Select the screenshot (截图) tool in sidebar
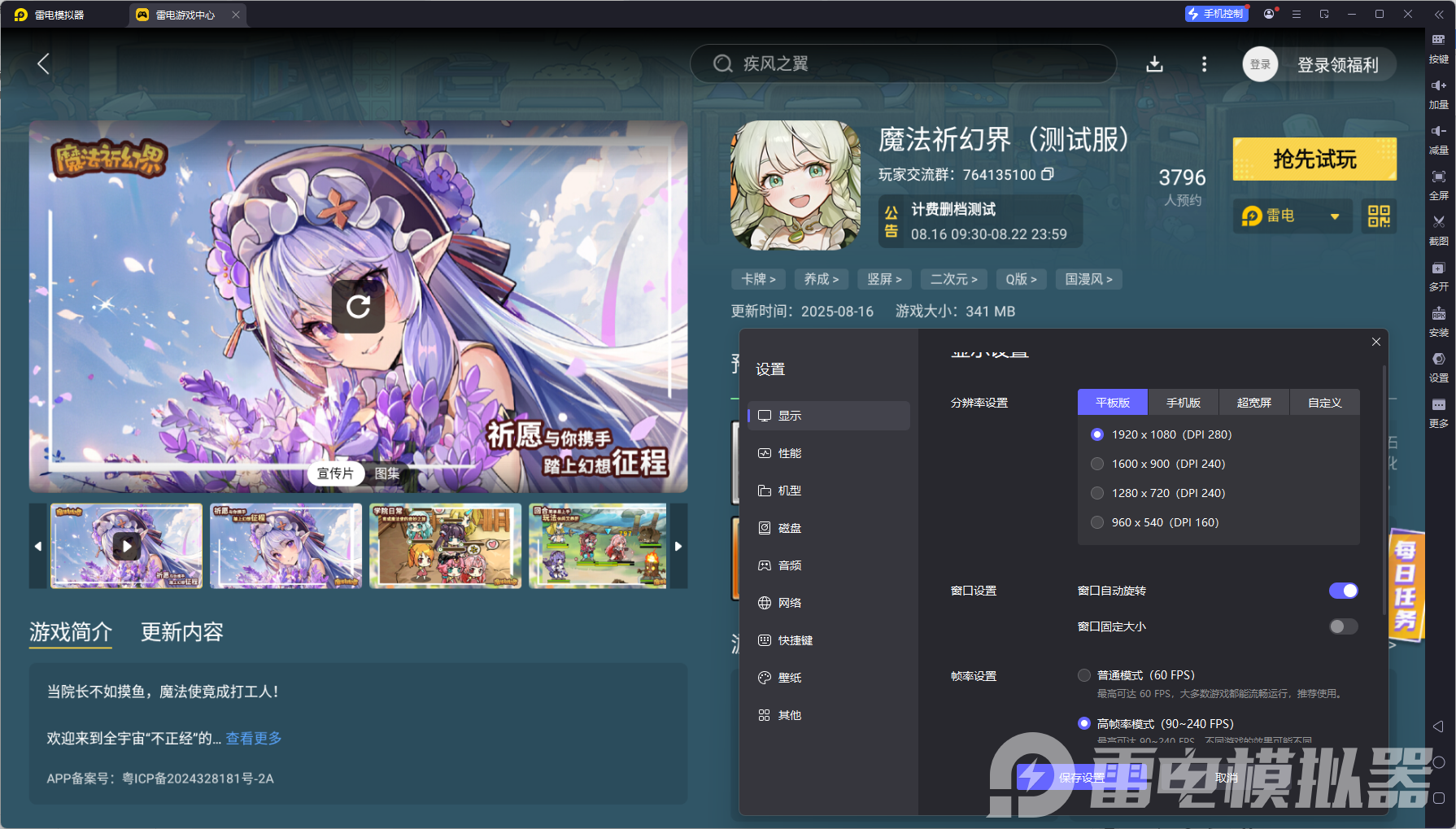The width and height of the screenshot is (1456, 829). coord(1438,230)
